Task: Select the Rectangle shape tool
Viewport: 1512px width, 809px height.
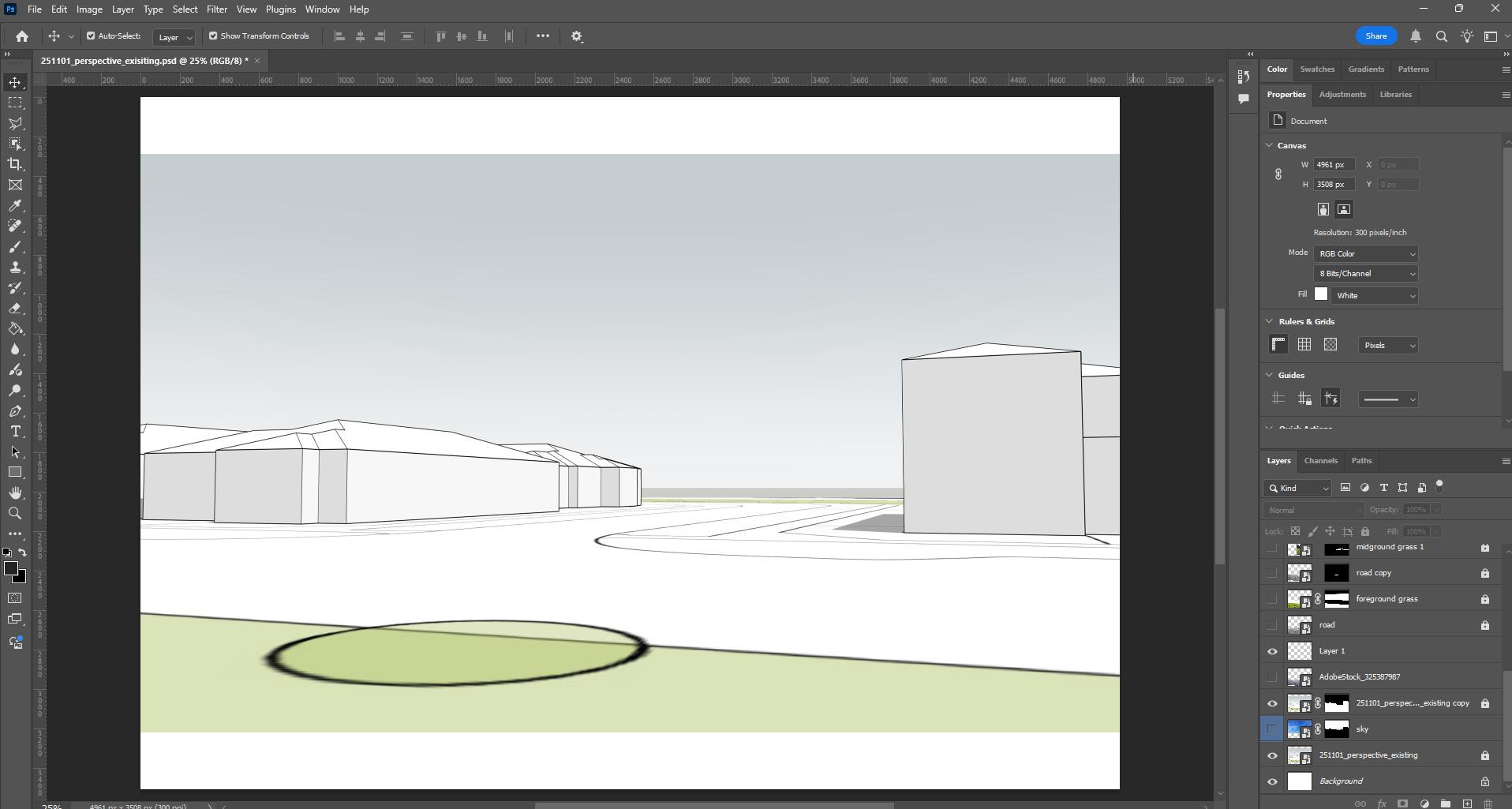Action: pyautogui.click(x=15, y=472)
